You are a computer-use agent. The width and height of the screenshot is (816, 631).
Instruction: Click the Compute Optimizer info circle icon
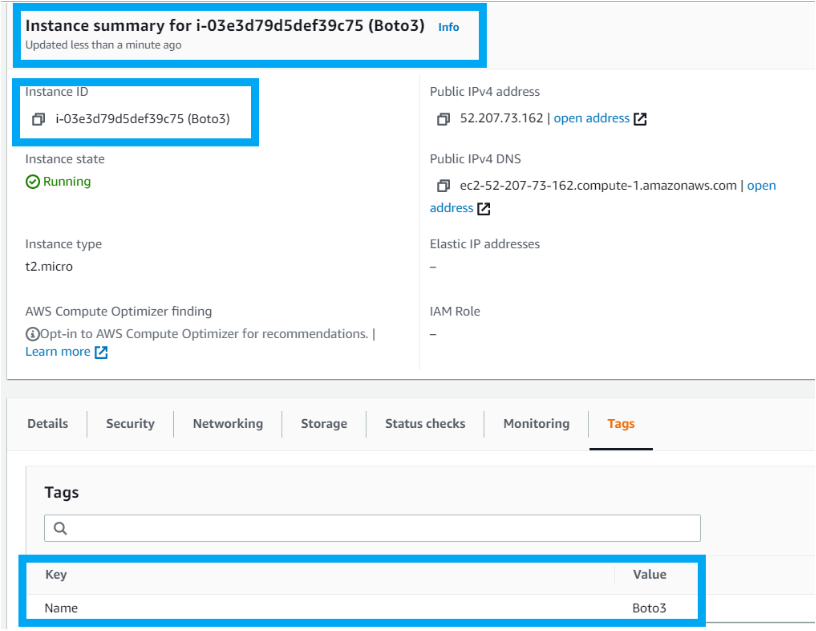click(32, 334)
